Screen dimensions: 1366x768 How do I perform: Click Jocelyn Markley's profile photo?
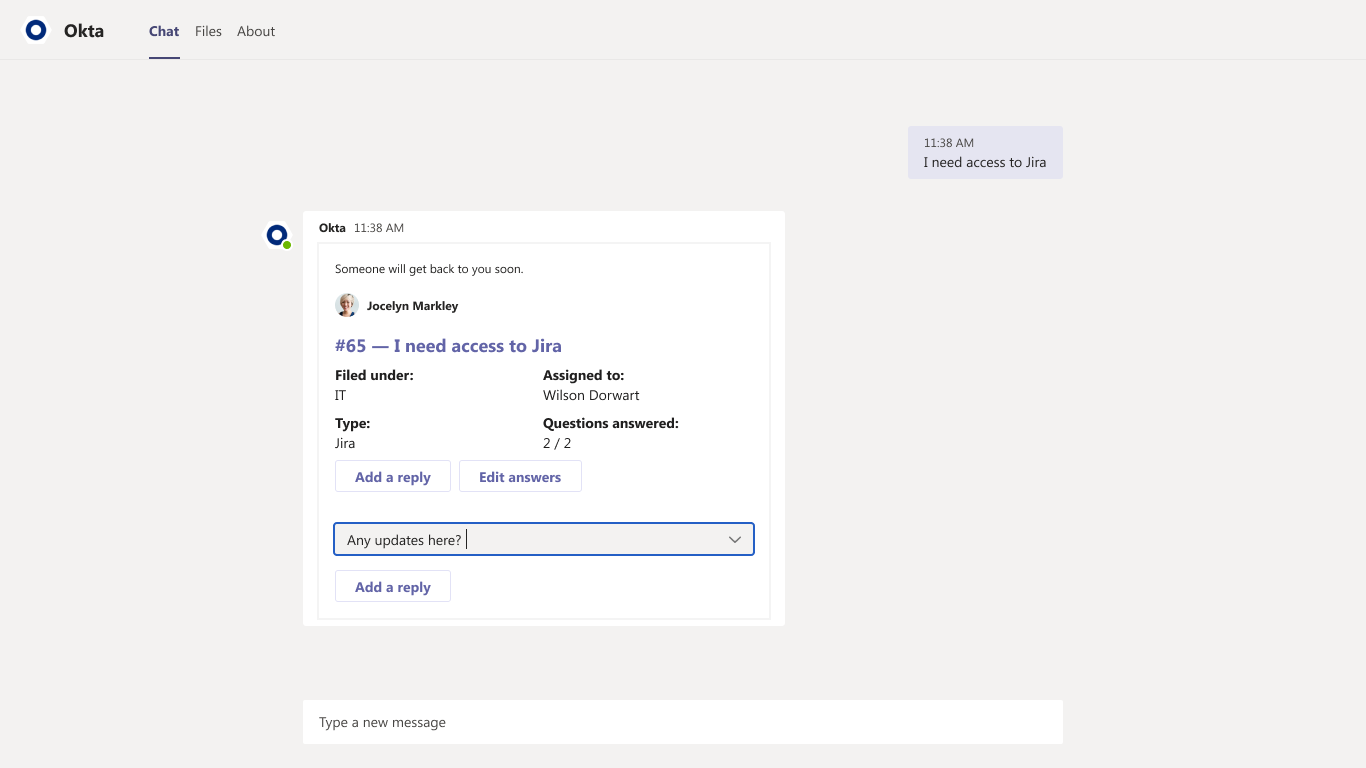(347, 306)
